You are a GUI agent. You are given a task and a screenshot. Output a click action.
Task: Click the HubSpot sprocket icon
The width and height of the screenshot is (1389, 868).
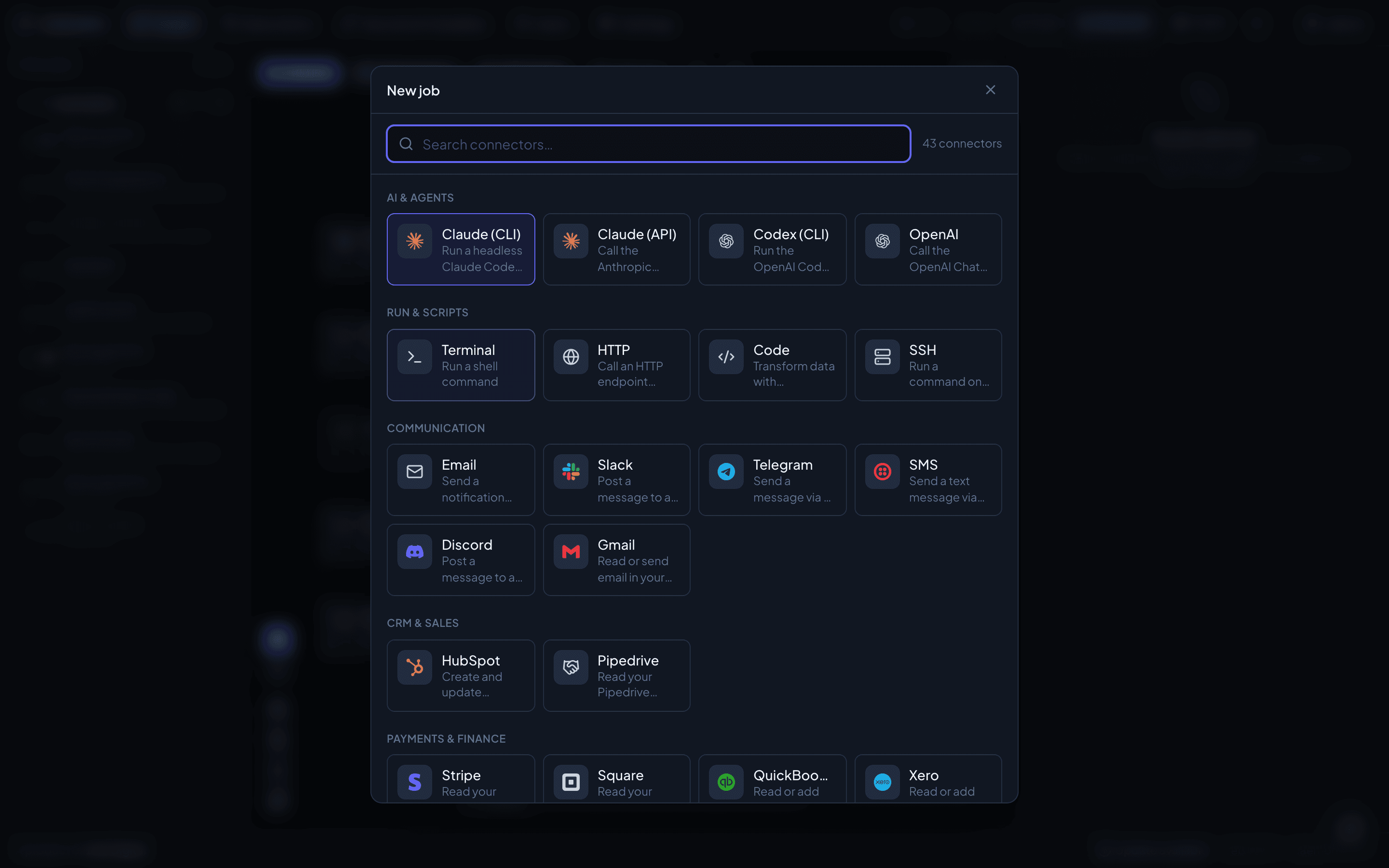[414, 667]
